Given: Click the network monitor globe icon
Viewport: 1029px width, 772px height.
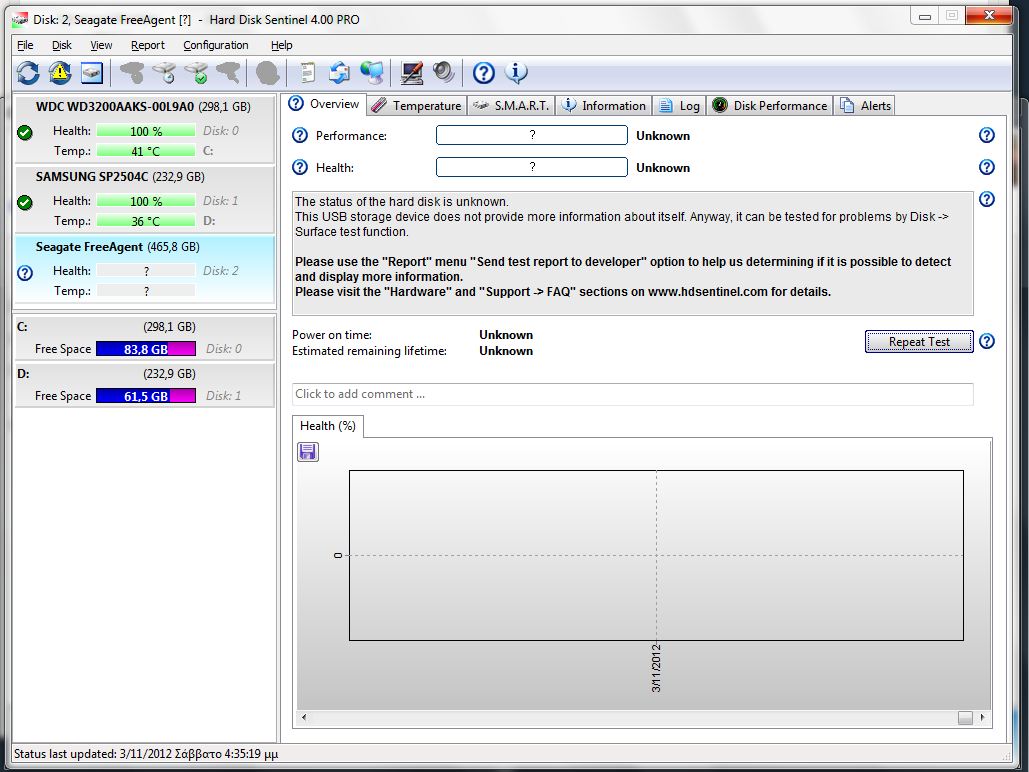Looking at the screenshot, I should point(371,73).
